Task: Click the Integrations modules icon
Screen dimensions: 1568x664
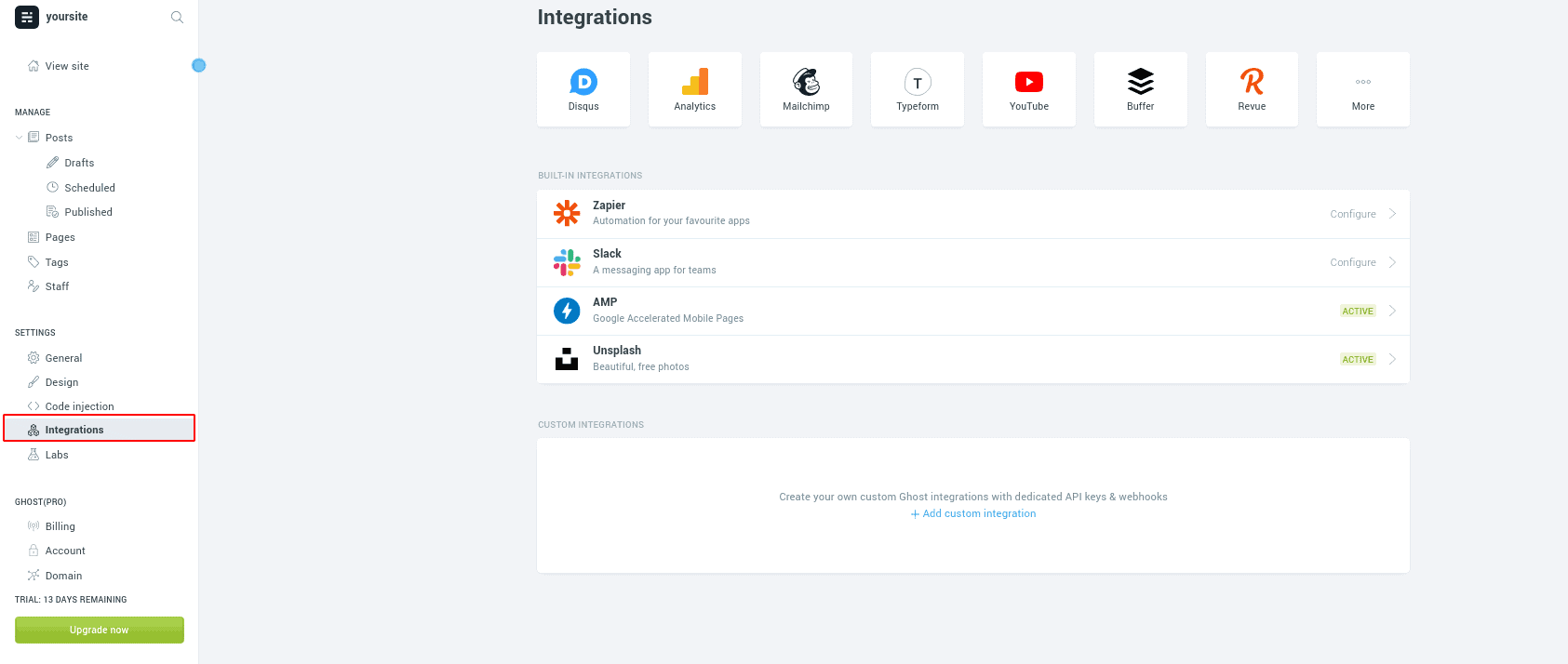Action: pyautogui.click(x=34, y=430)
